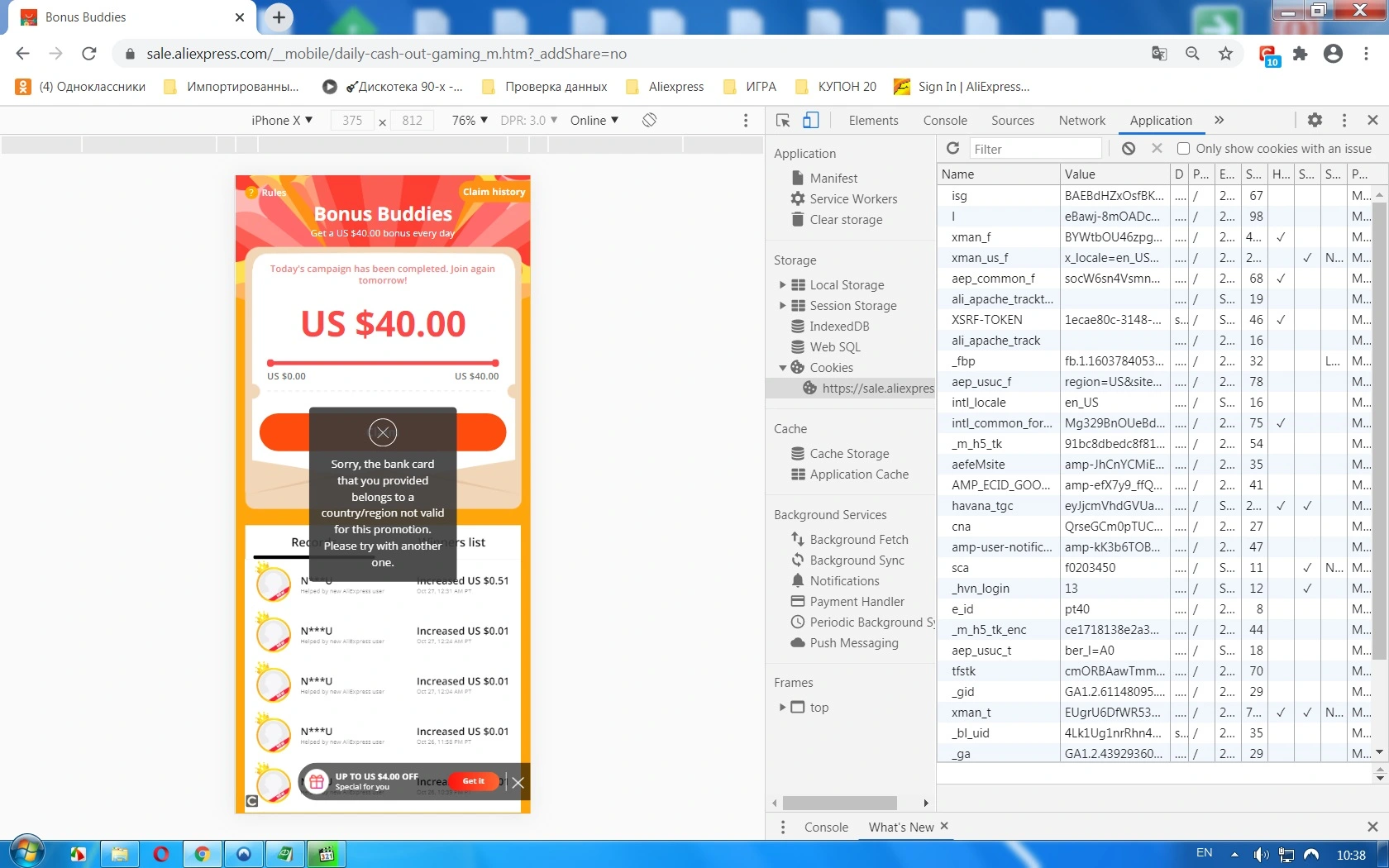Expand the Local Storage tree node
This screenshot has height=868, width=1389.
pos(782,284)
